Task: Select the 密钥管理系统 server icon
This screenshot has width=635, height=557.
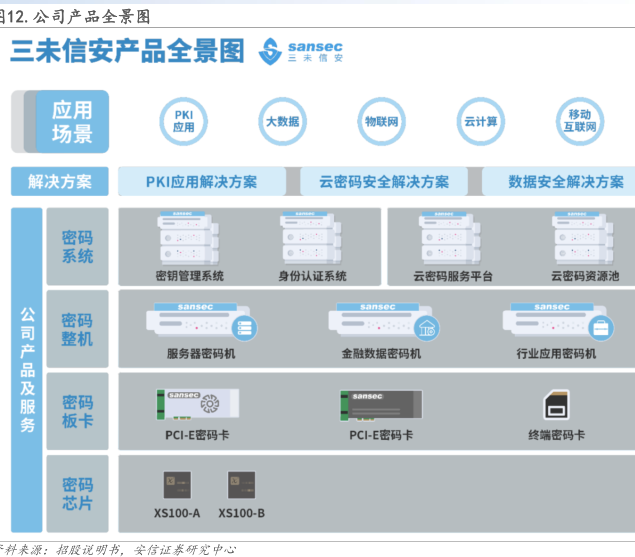Action: point(188,238)
